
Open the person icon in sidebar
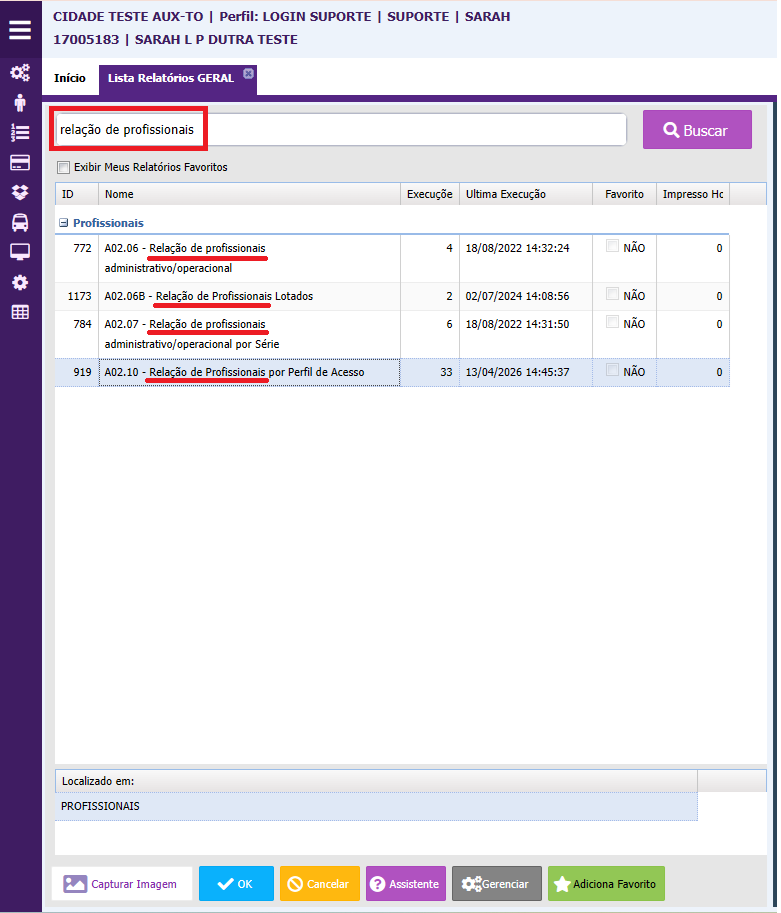pos(20,103)
